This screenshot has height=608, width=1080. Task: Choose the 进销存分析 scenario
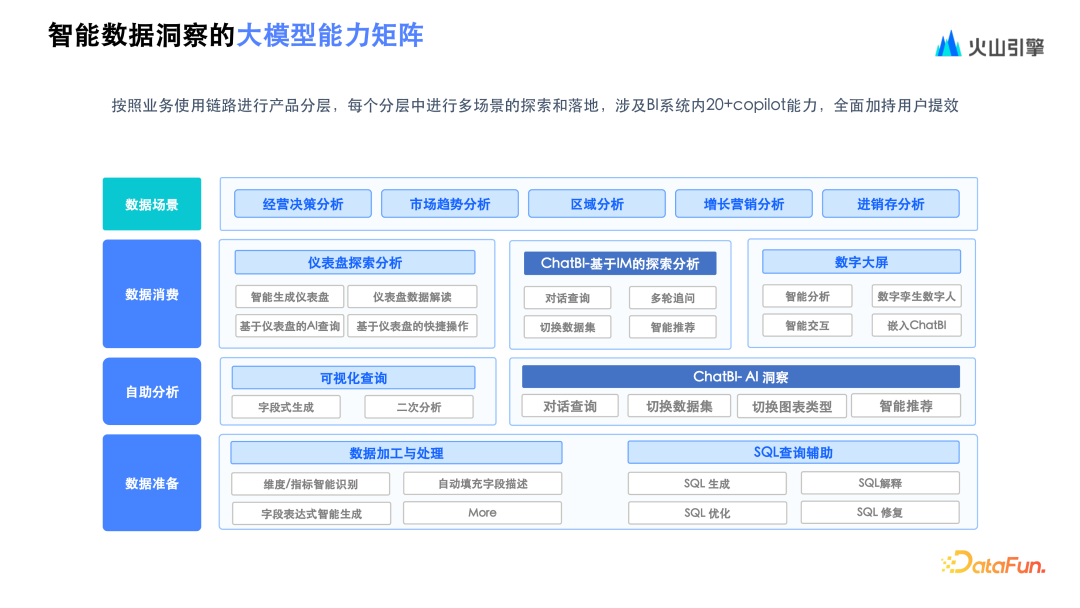click(x=890, y=204)
